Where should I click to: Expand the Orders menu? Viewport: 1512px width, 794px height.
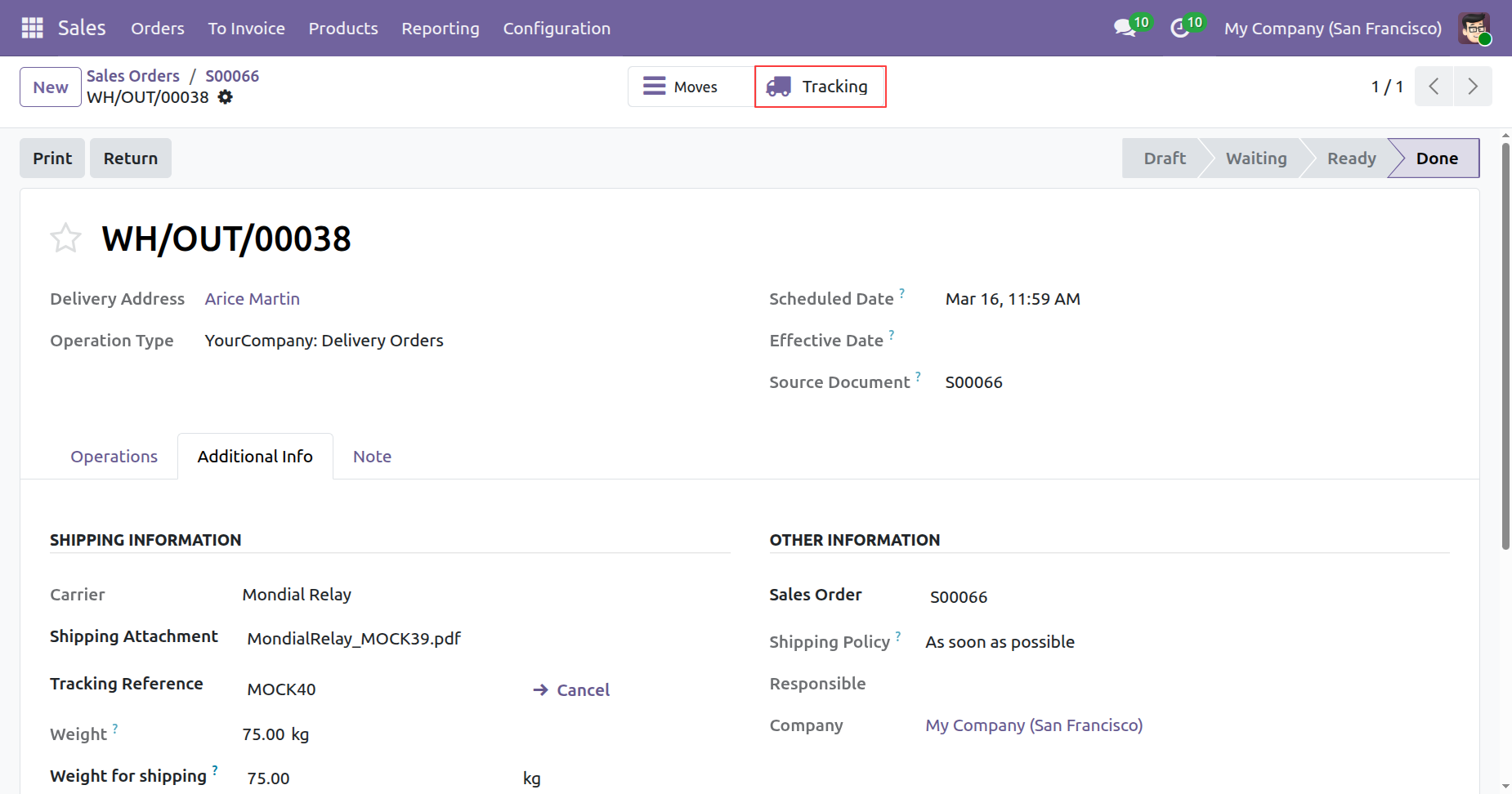point(158,29)
